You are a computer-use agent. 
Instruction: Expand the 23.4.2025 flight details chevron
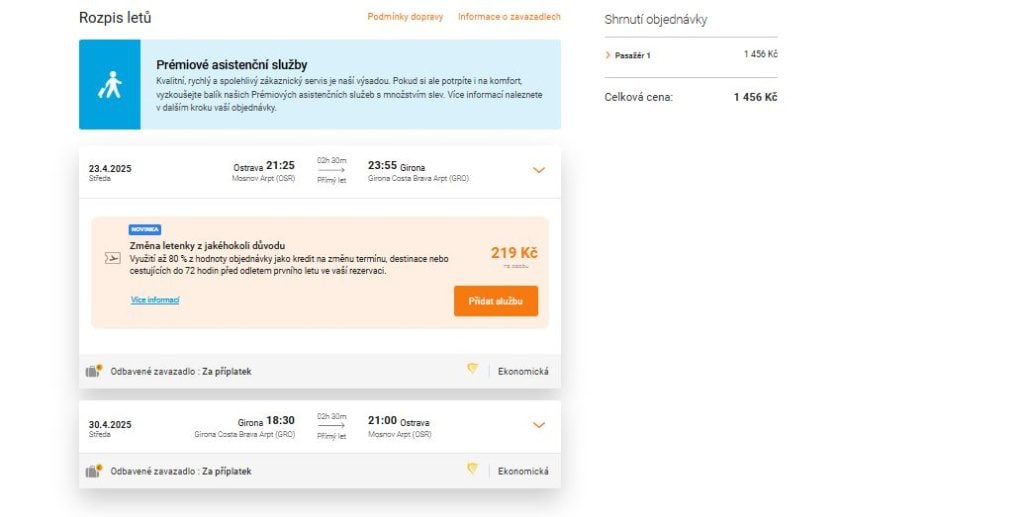(539, 170)
